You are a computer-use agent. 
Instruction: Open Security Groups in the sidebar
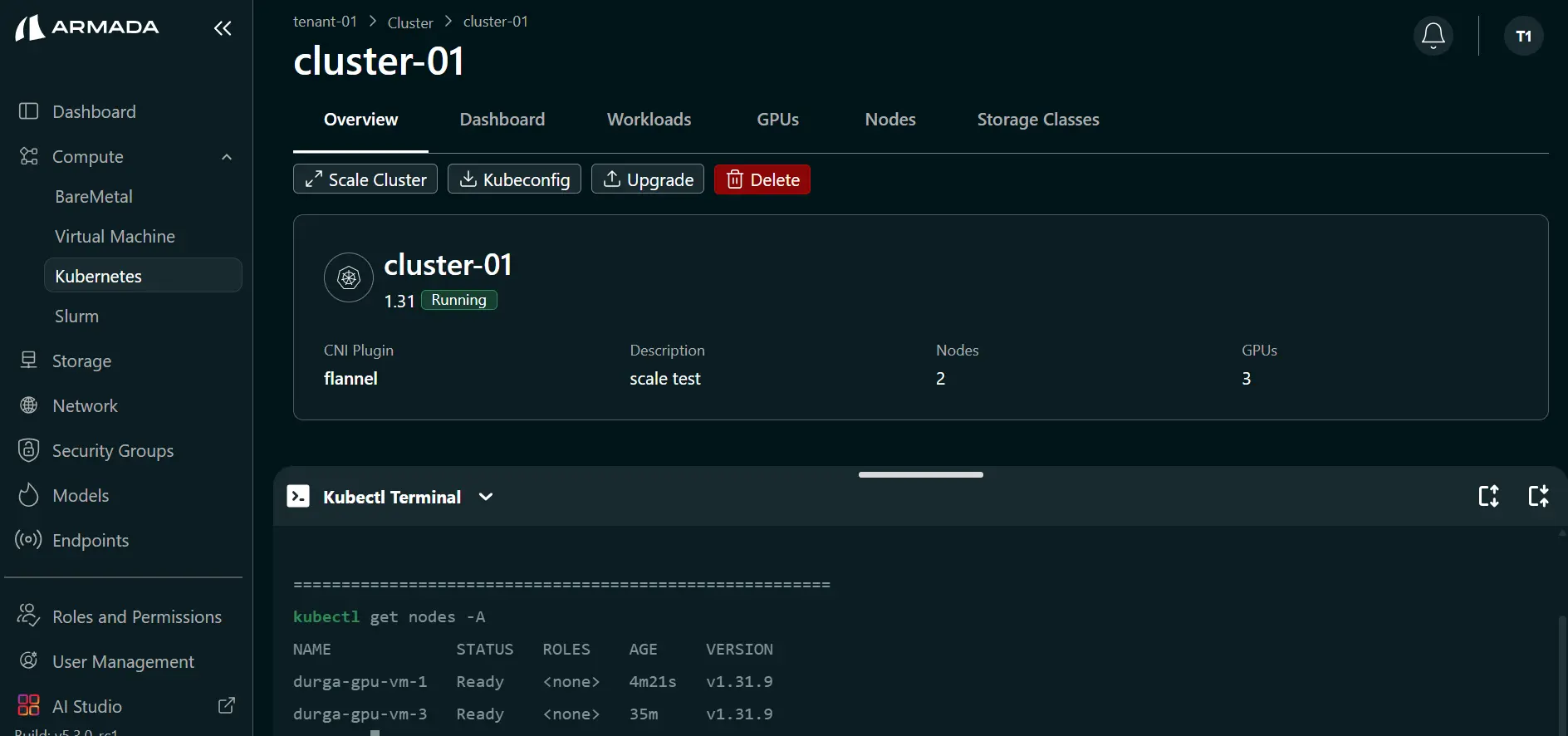[x=113, y=451]
